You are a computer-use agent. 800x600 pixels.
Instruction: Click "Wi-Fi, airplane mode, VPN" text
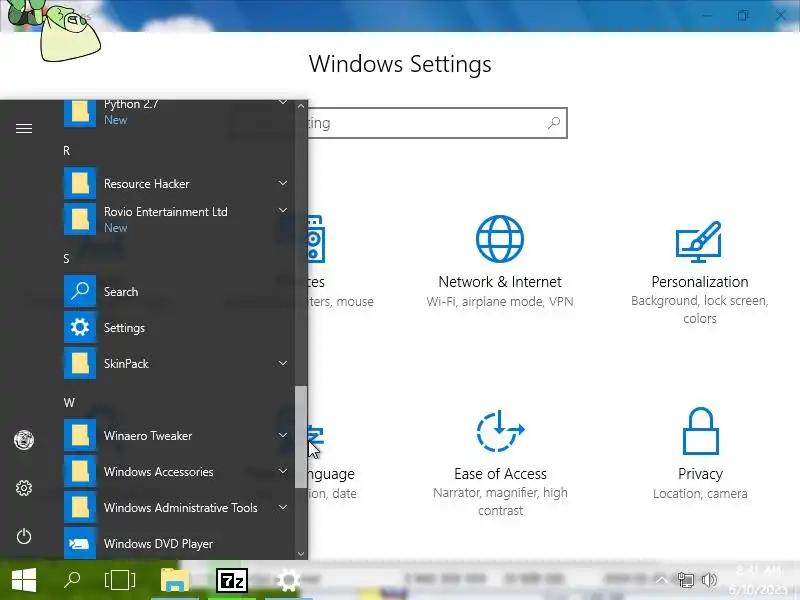(x=500, y=302)
